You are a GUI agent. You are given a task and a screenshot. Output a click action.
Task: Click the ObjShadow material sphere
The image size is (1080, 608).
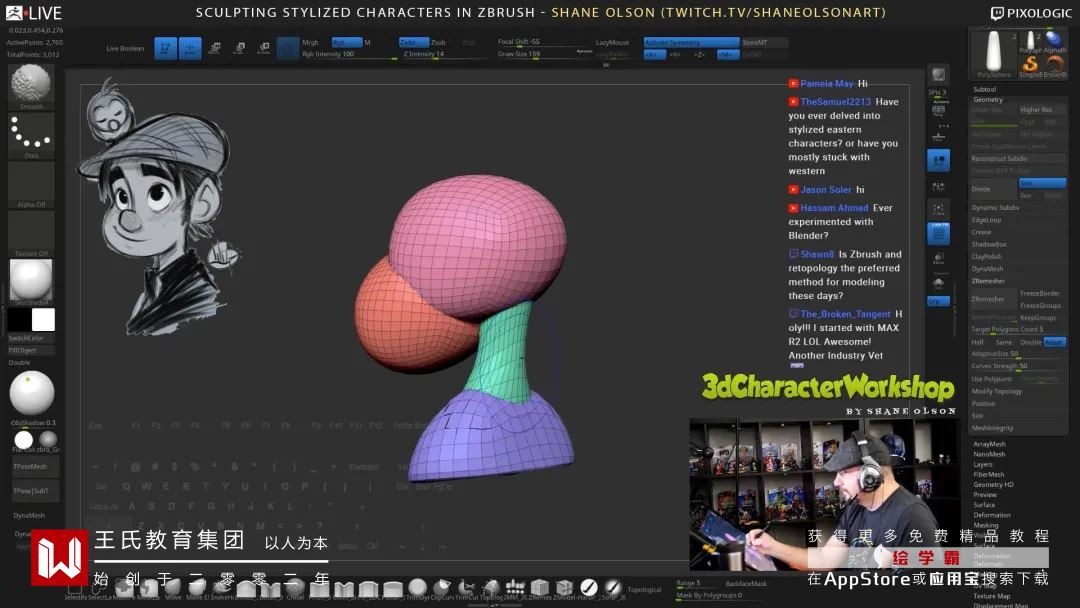pos(32,394)
